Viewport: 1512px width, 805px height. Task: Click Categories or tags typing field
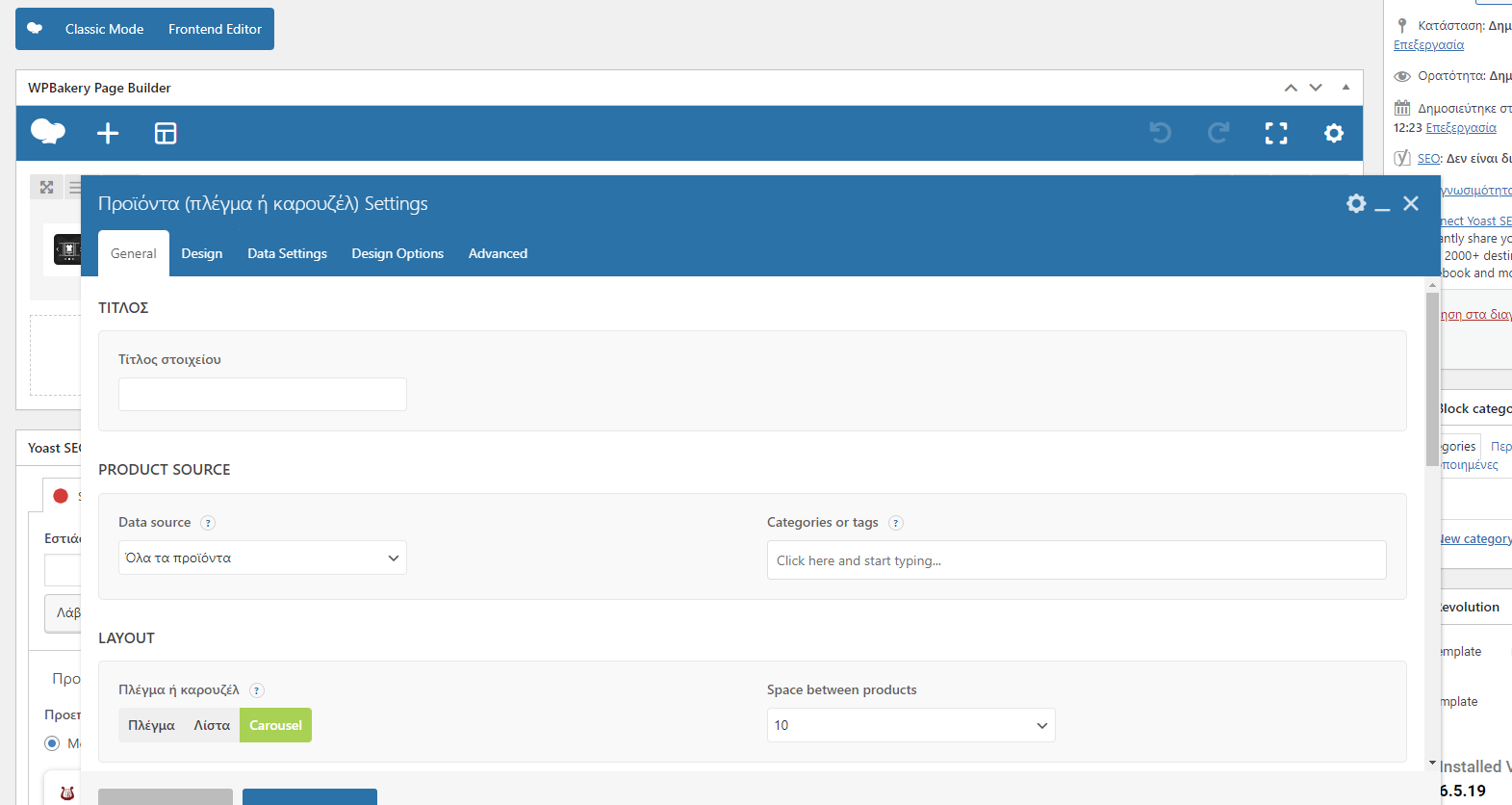point(1076,560)
